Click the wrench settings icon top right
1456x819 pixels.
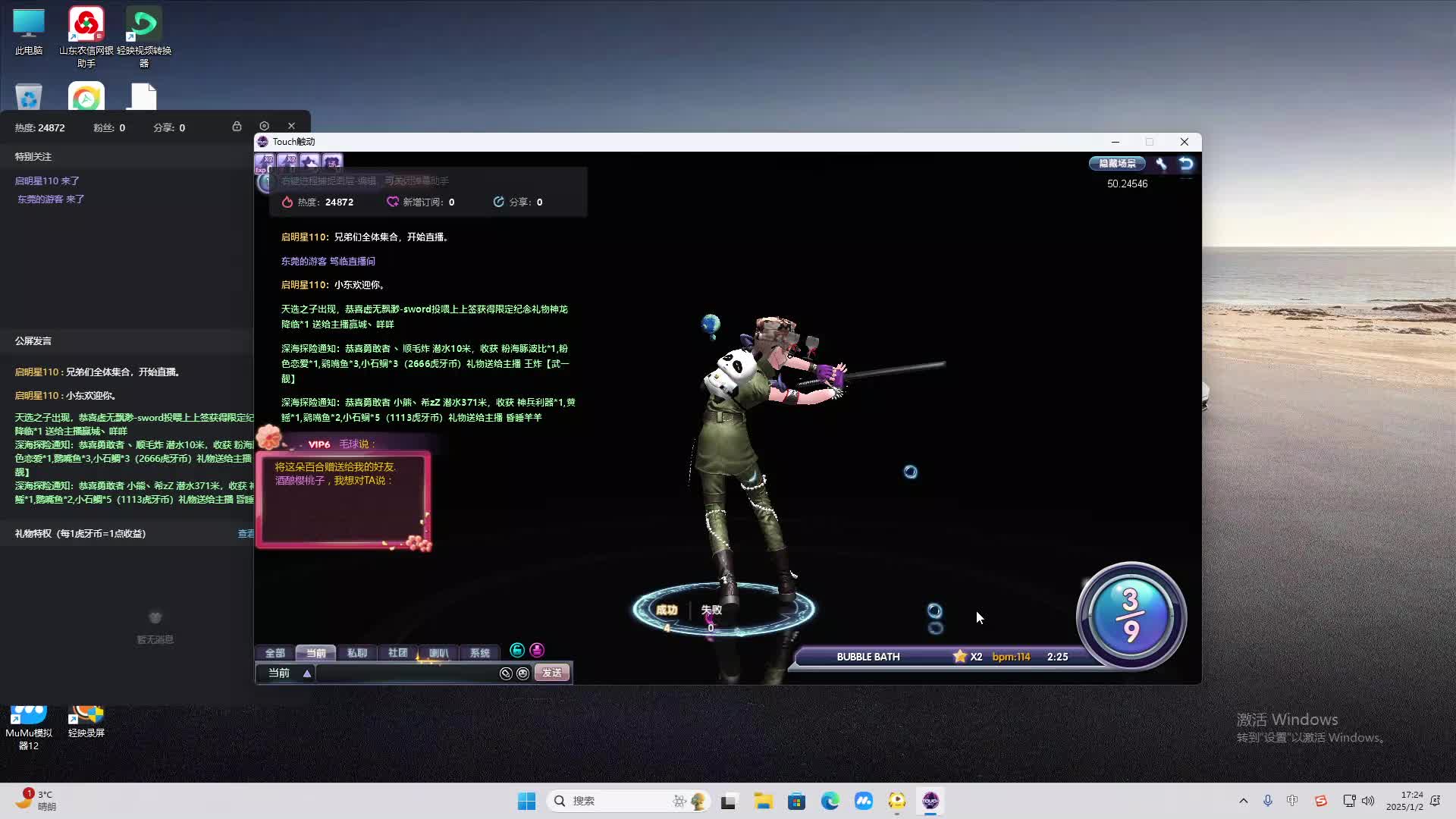[1161, 164]
